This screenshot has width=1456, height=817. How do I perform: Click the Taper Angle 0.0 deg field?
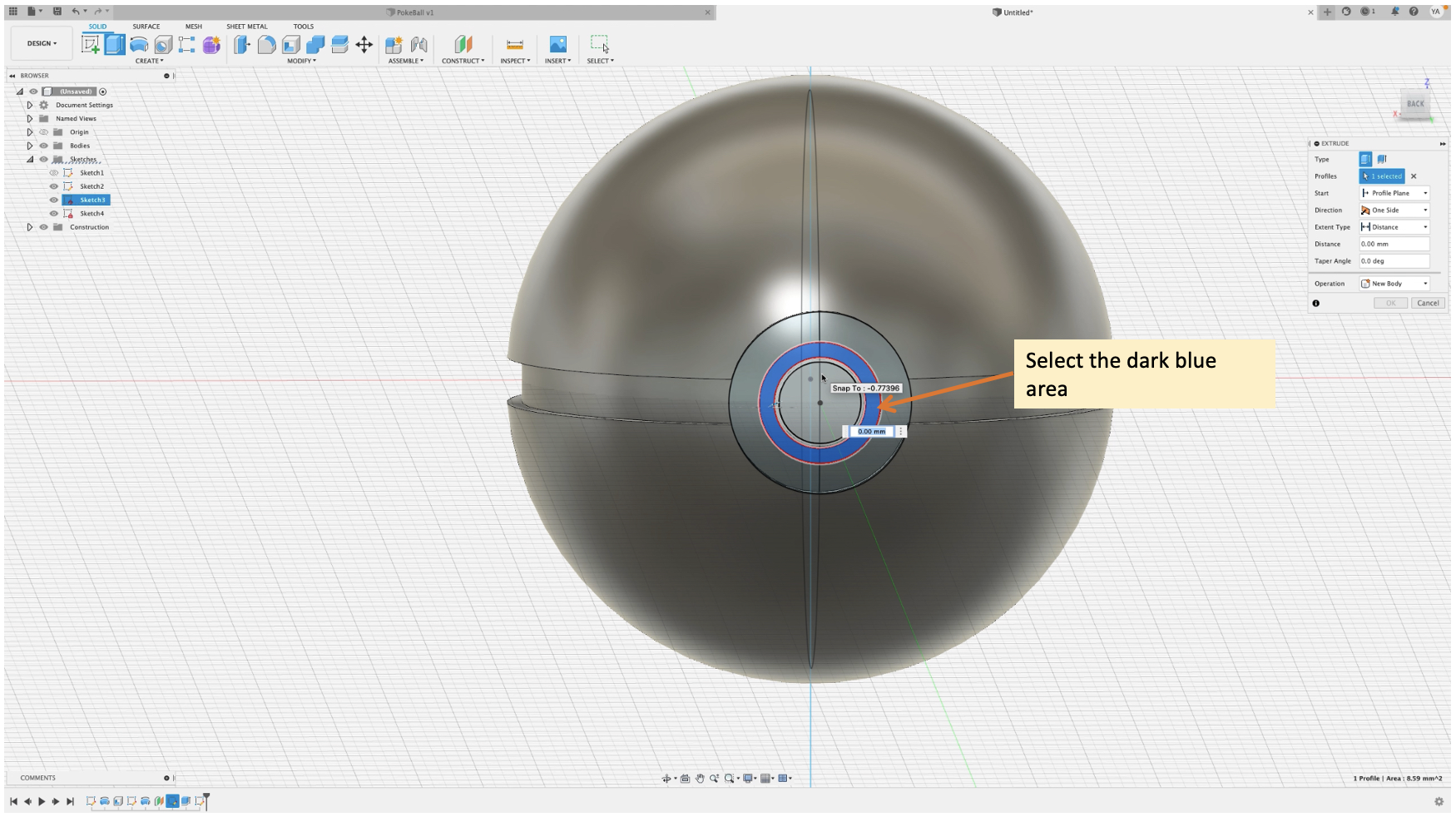(1394, 261)
